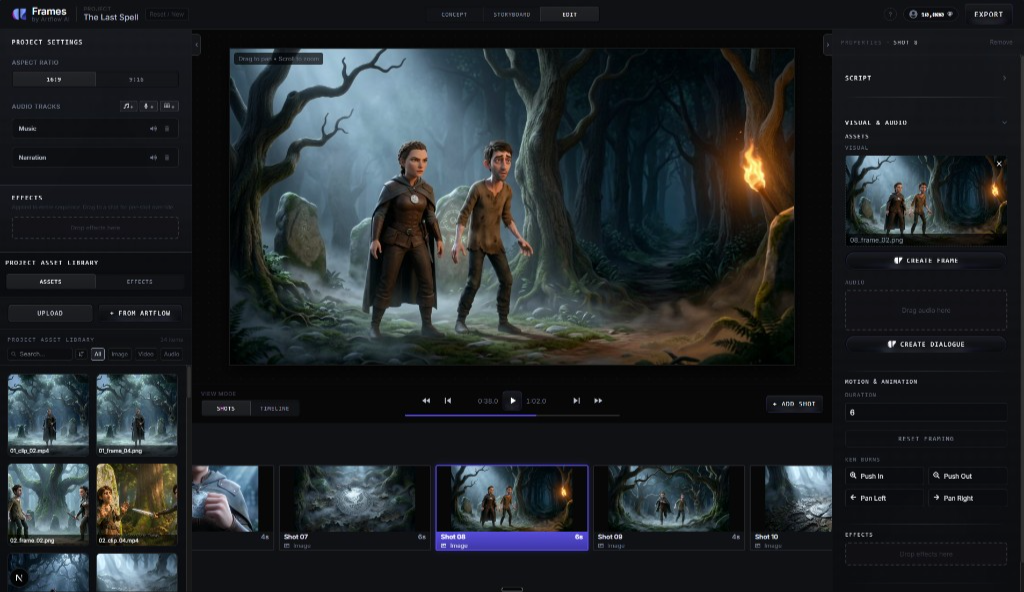Fast forward playback with the double-arrow icon
This screenshot has width=1024, height=592.
598,401
